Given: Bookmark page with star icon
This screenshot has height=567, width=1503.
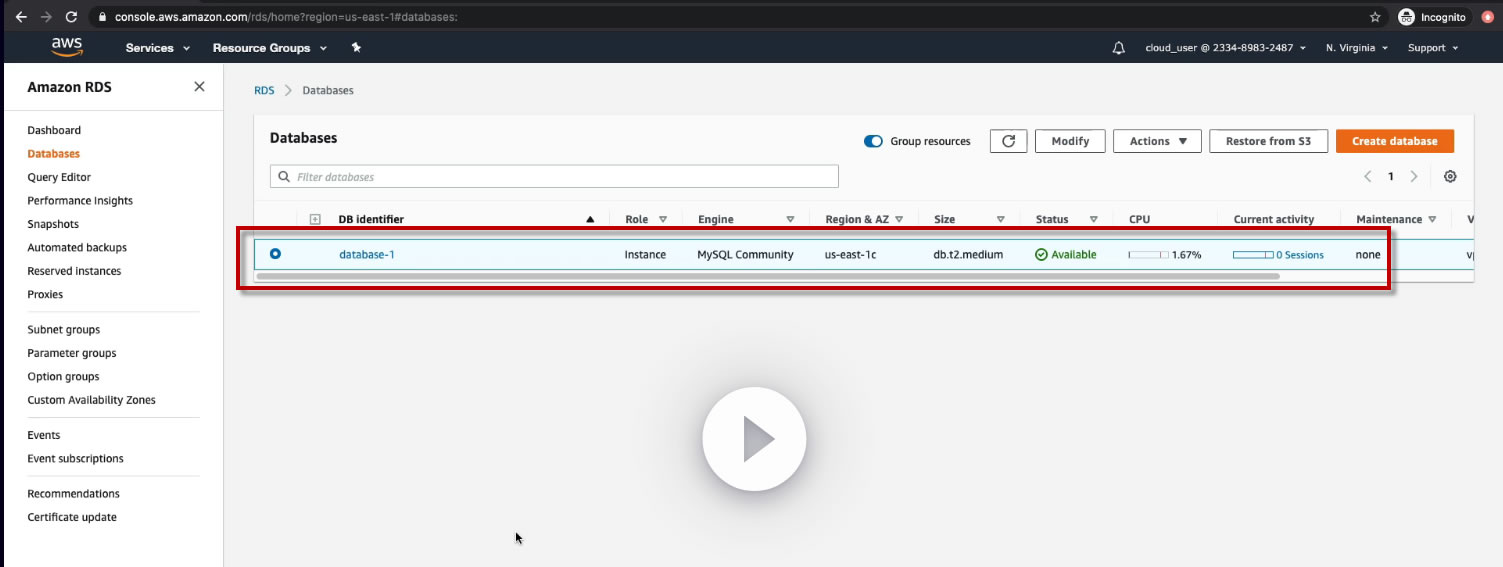Looking at the screenshot, I should point(1375,17).
